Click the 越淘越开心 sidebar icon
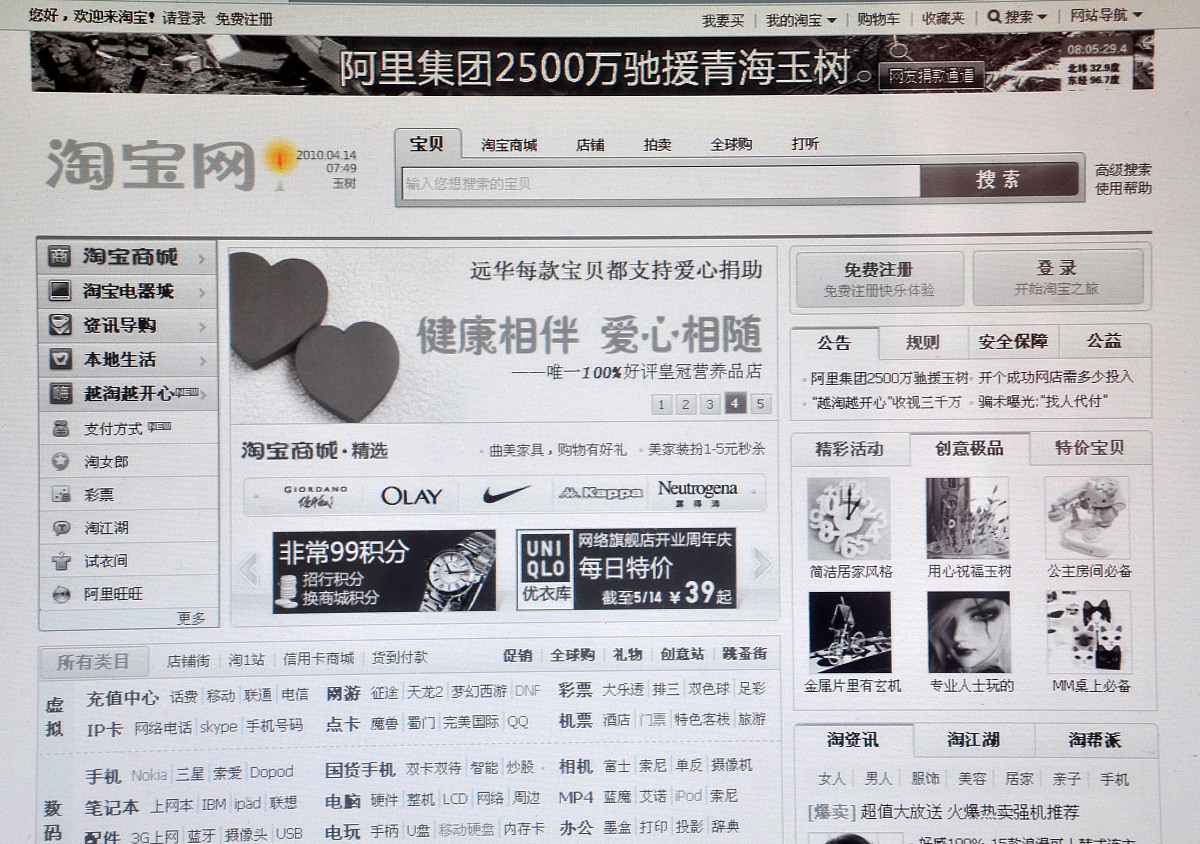The width and height of the screenshot is (1200, 844). pyautogui.click(x=61, y=393)
